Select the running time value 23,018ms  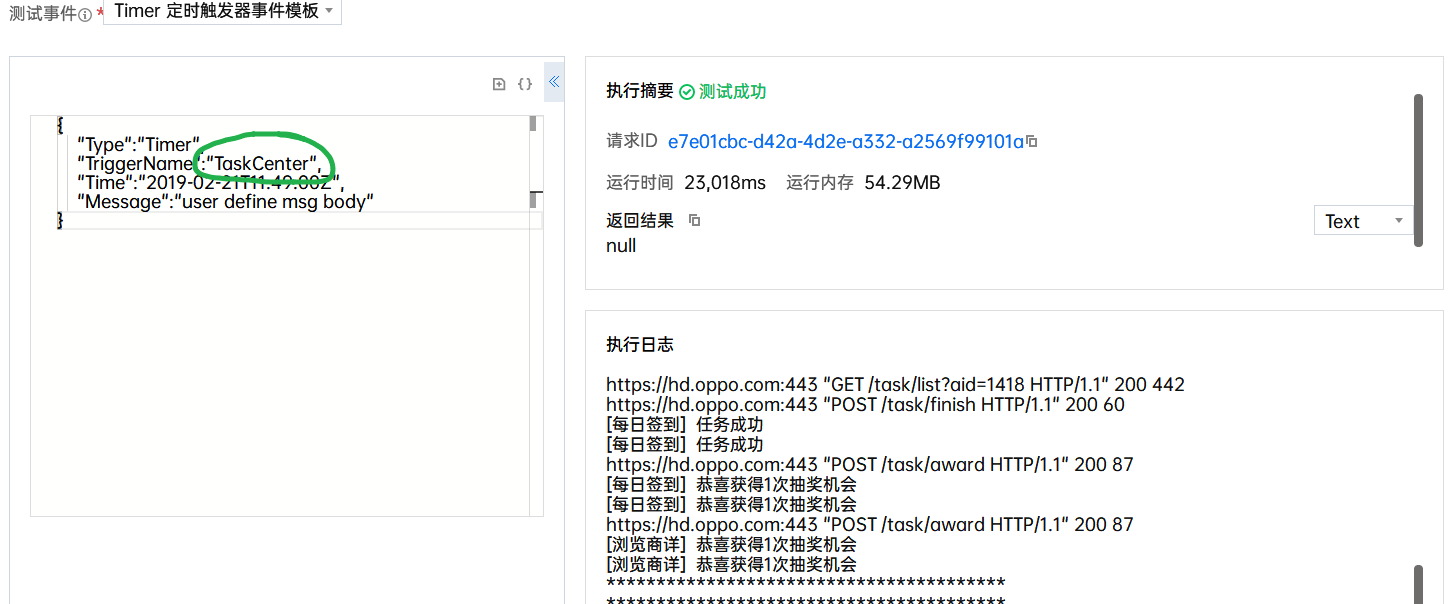coord(725,182)
